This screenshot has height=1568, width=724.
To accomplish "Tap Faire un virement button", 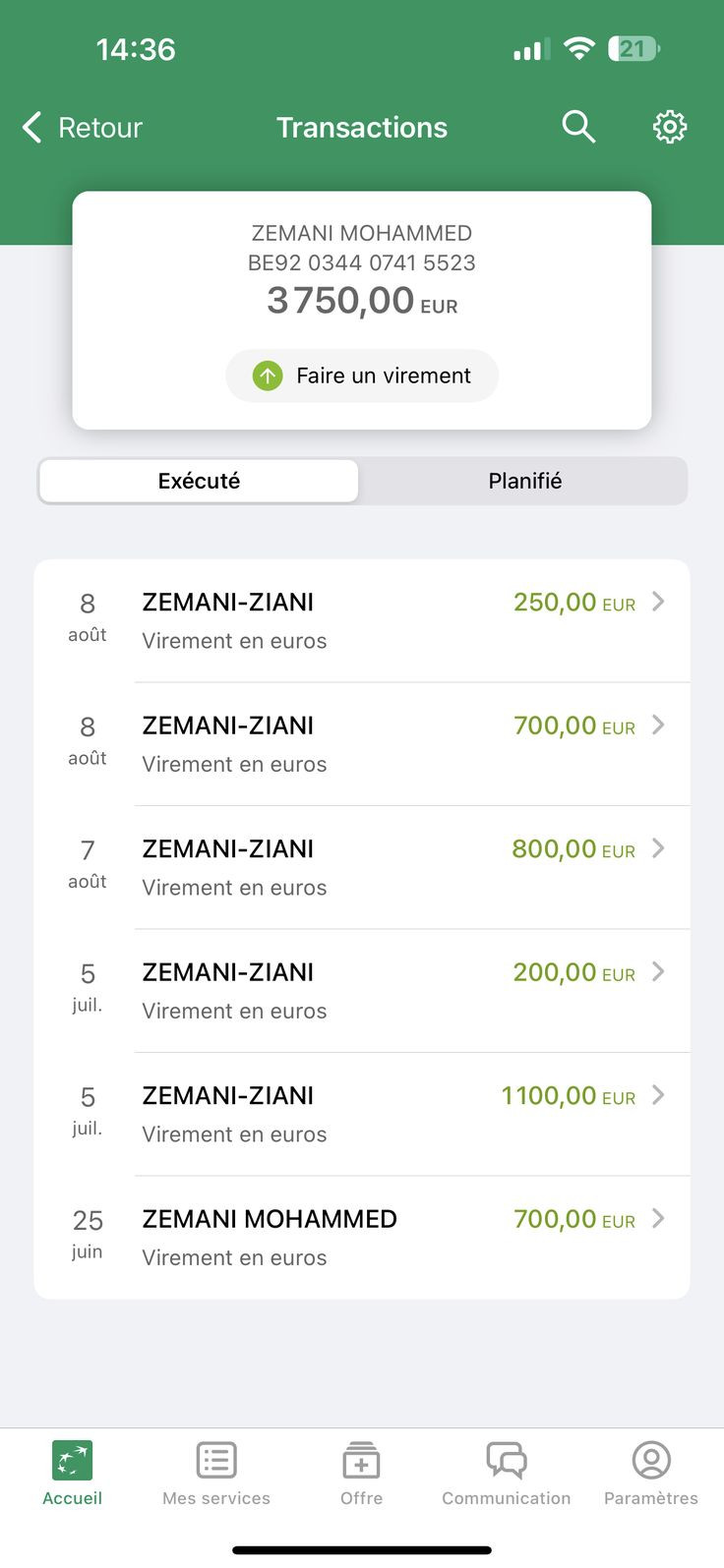I will [x=362, y=376].
